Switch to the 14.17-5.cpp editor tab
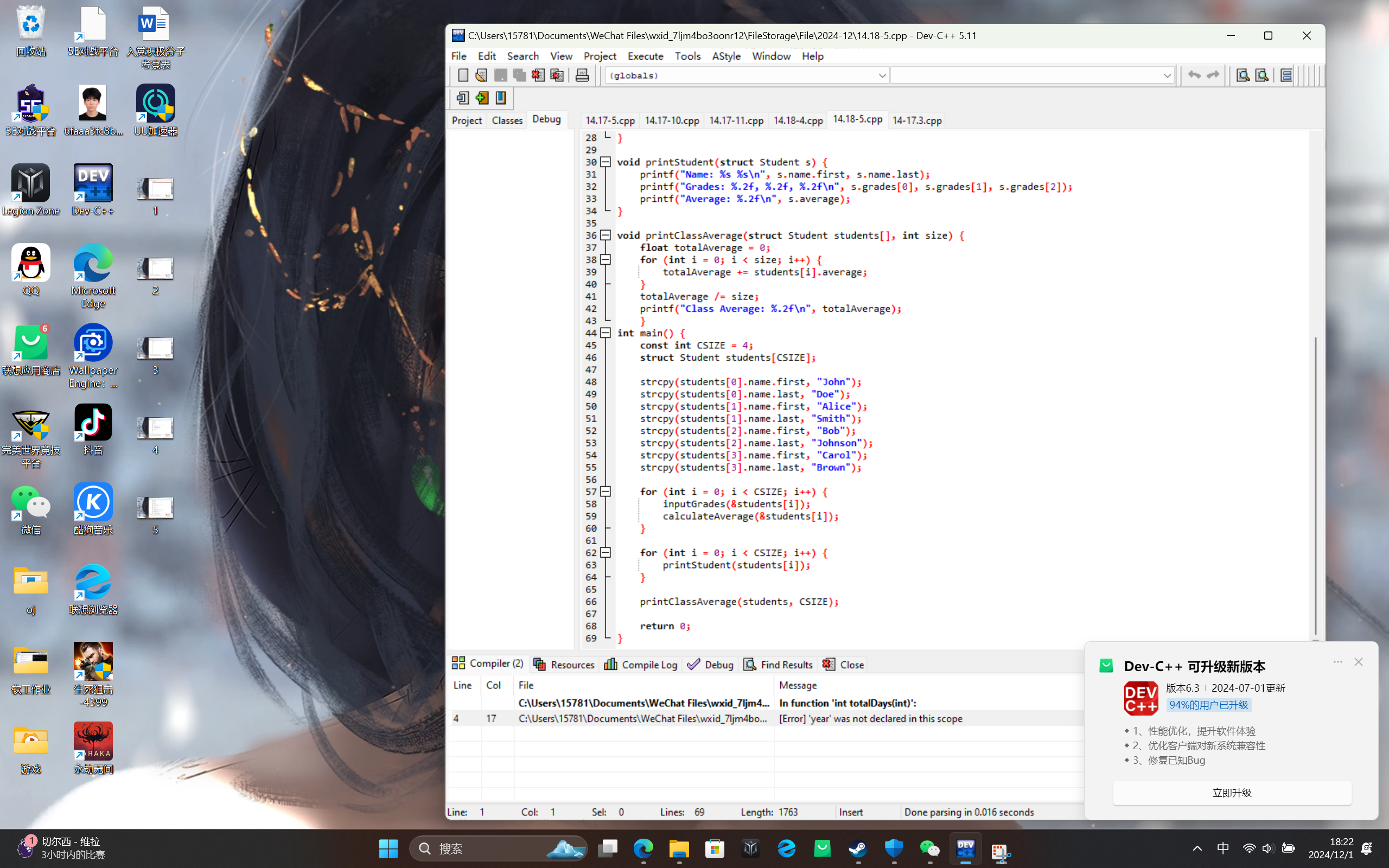1389x868 pixels. pyautogui.click(x=610, y=120)
